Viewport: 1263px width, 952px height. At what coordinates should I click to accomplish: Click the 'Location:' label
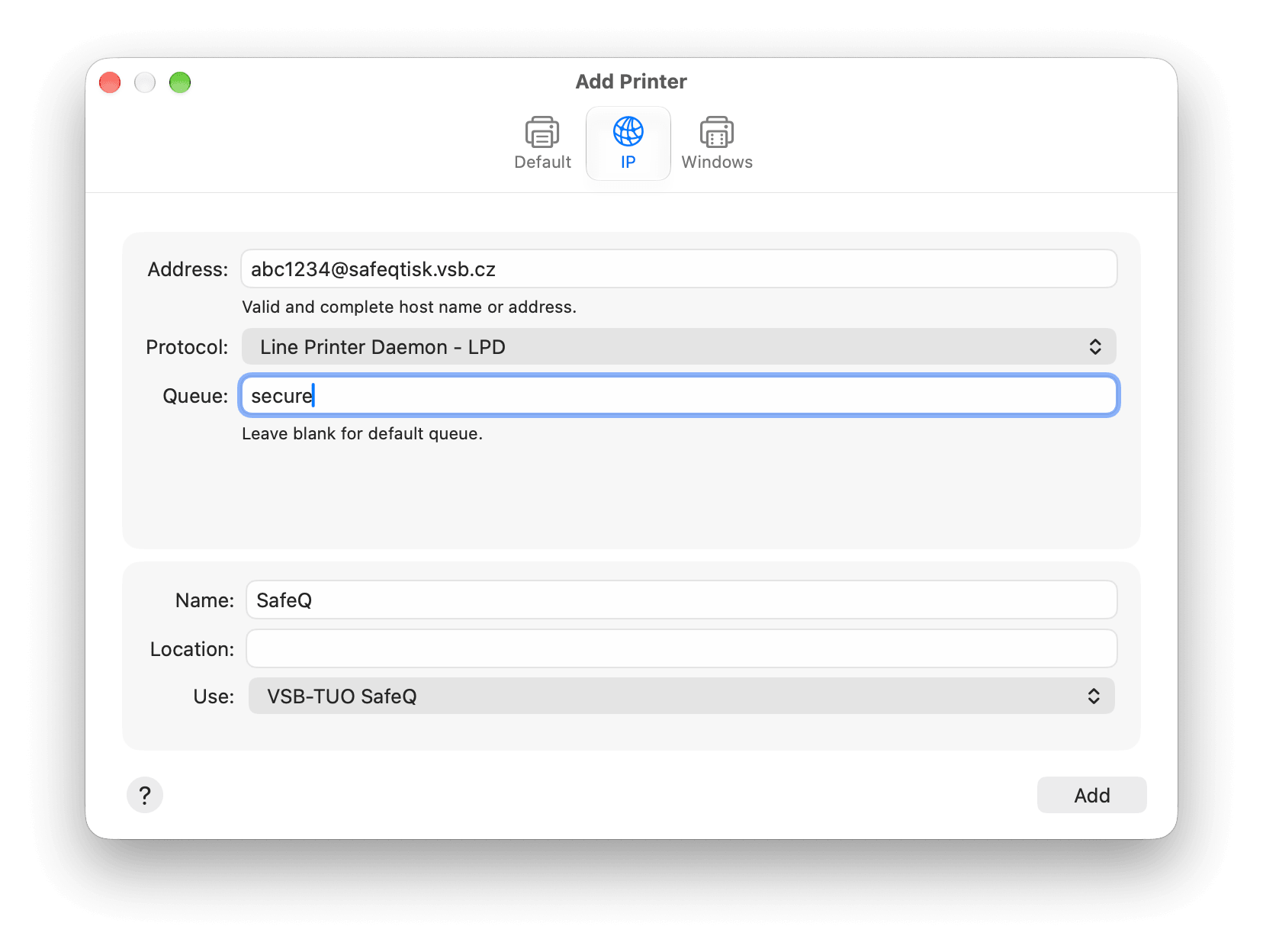(x=192, y=649)
